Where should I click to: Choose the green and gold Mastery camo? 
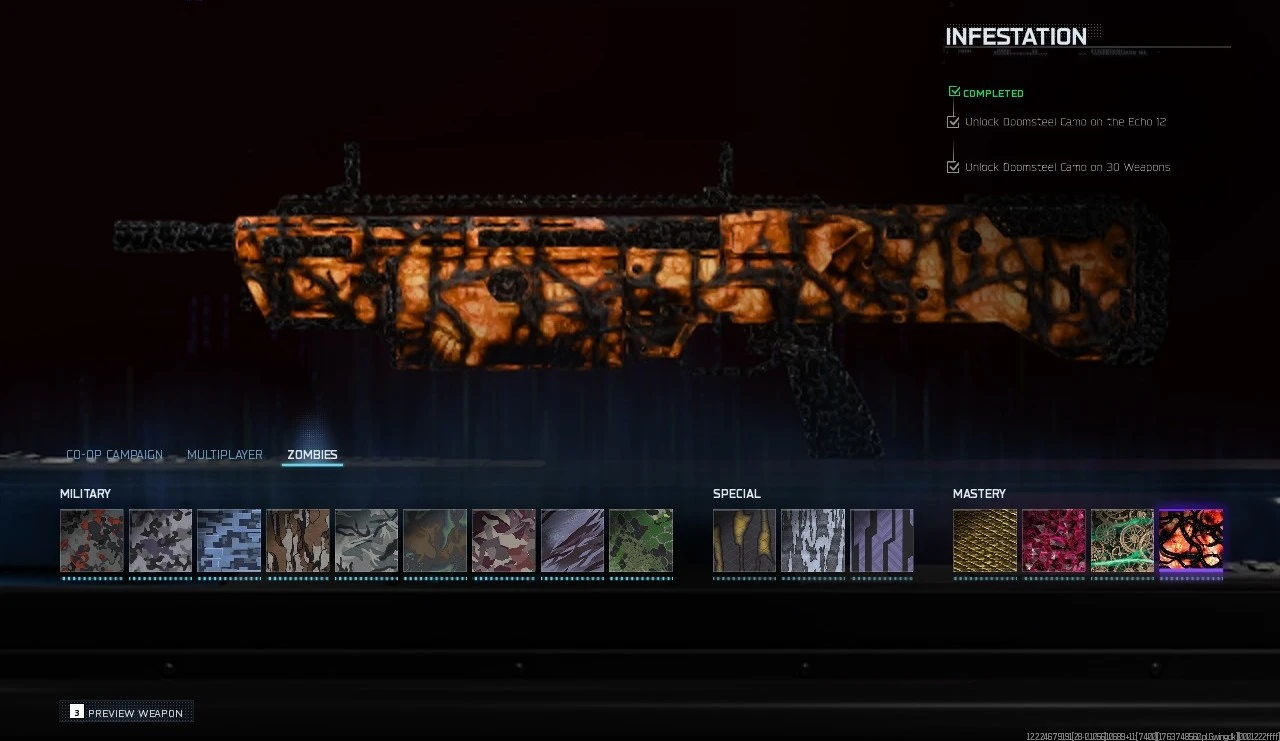pyautogui.click(x=1122, y=541)
